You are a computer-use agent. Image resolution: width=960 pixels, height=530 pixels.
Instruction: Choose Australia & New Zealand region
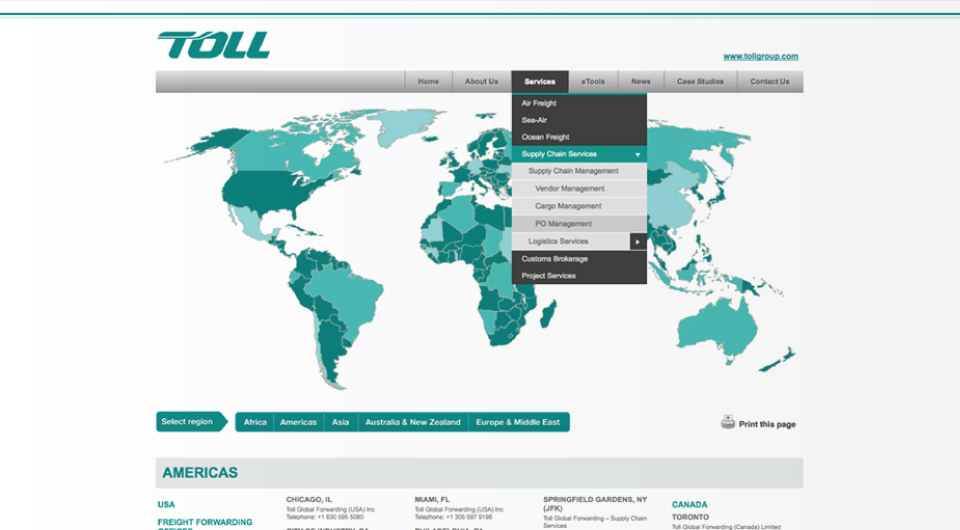pos(413,422)
